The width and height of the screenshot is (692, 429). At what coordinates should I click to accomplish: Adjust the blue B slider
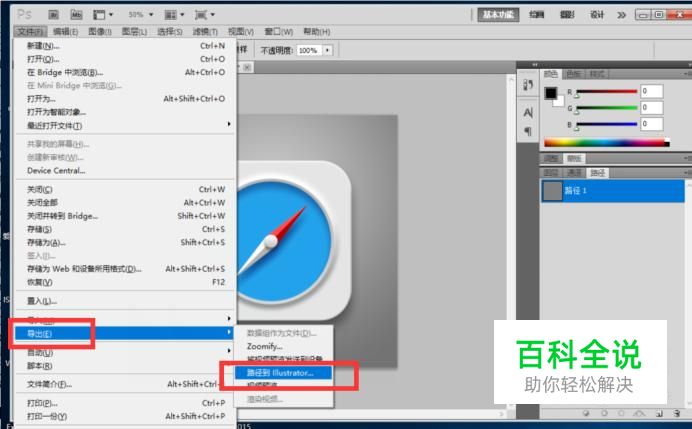[x=607, y=124]
